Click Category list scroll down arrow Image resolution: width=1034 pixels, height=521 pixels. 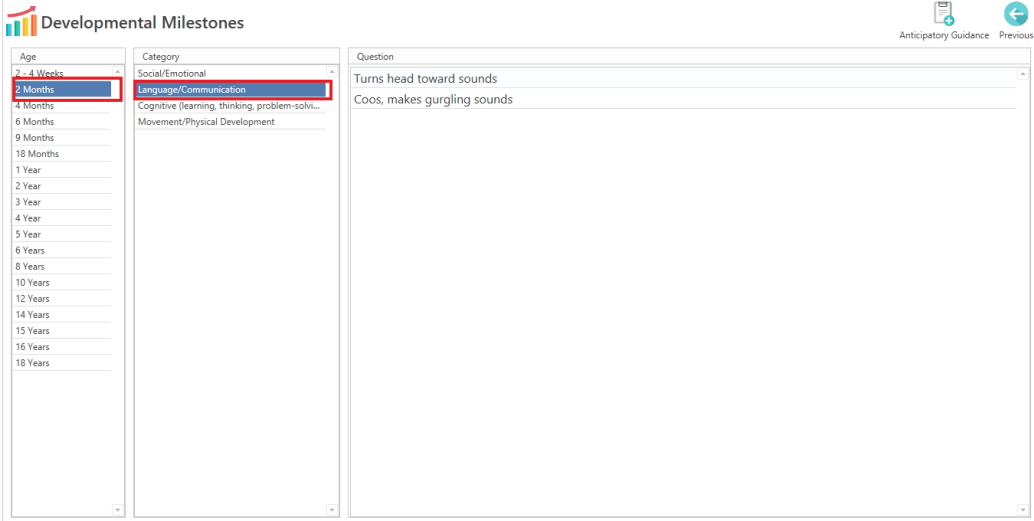pyautogui.click(x=332, y=510)
